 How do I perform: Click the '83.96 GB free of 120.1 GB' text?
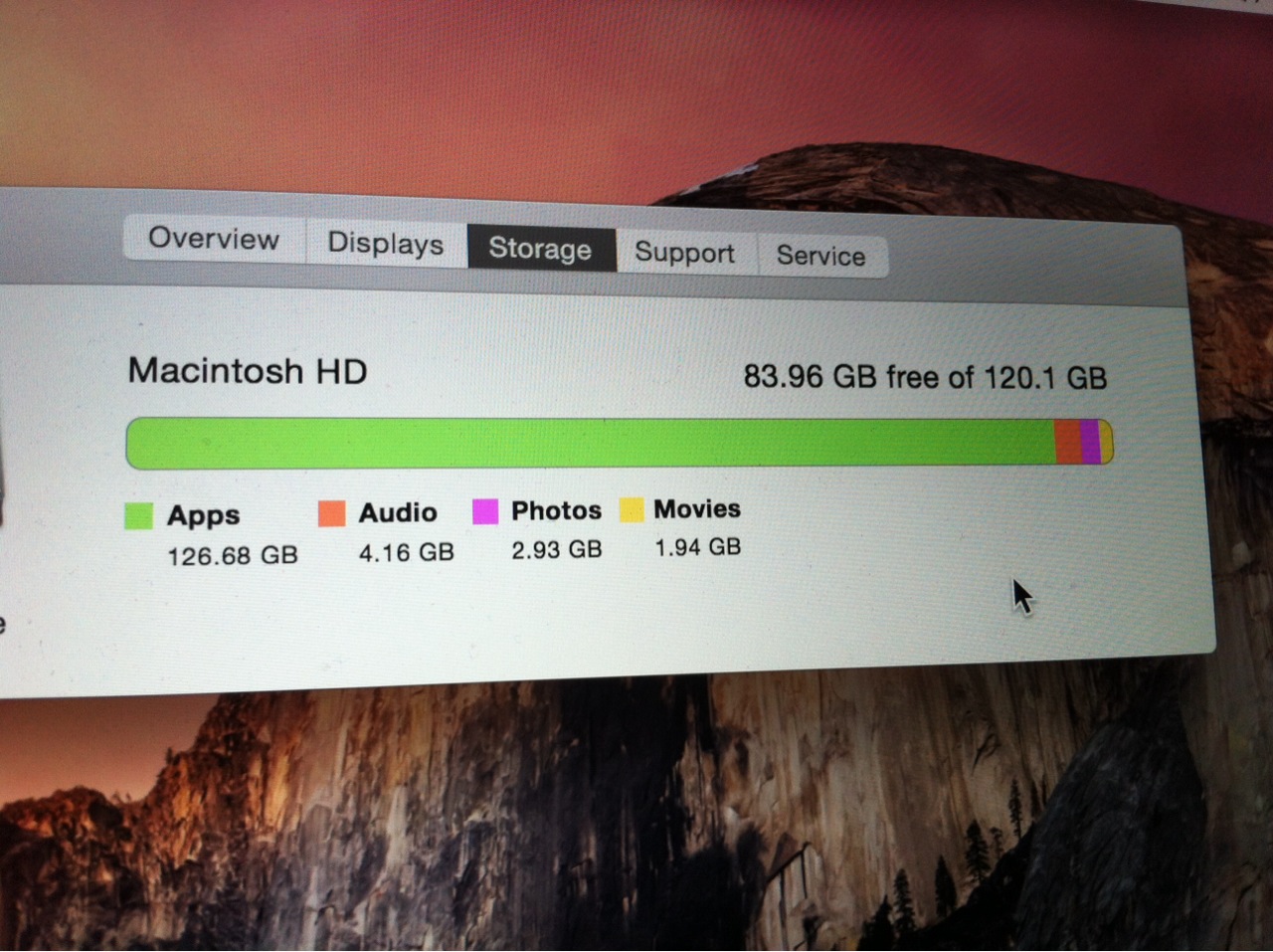pos(925,377)
